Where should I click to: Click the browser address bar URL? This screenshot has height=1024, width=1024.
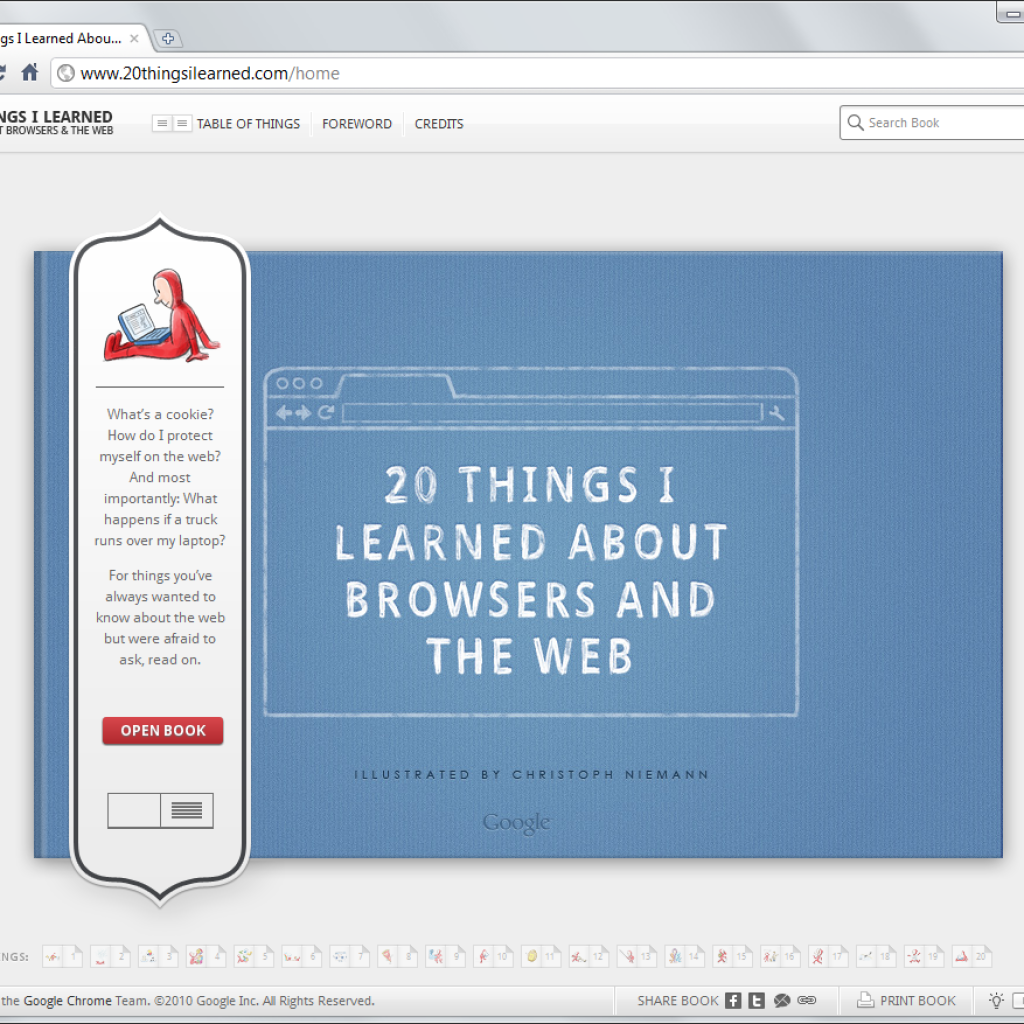[x=210, y=73]
